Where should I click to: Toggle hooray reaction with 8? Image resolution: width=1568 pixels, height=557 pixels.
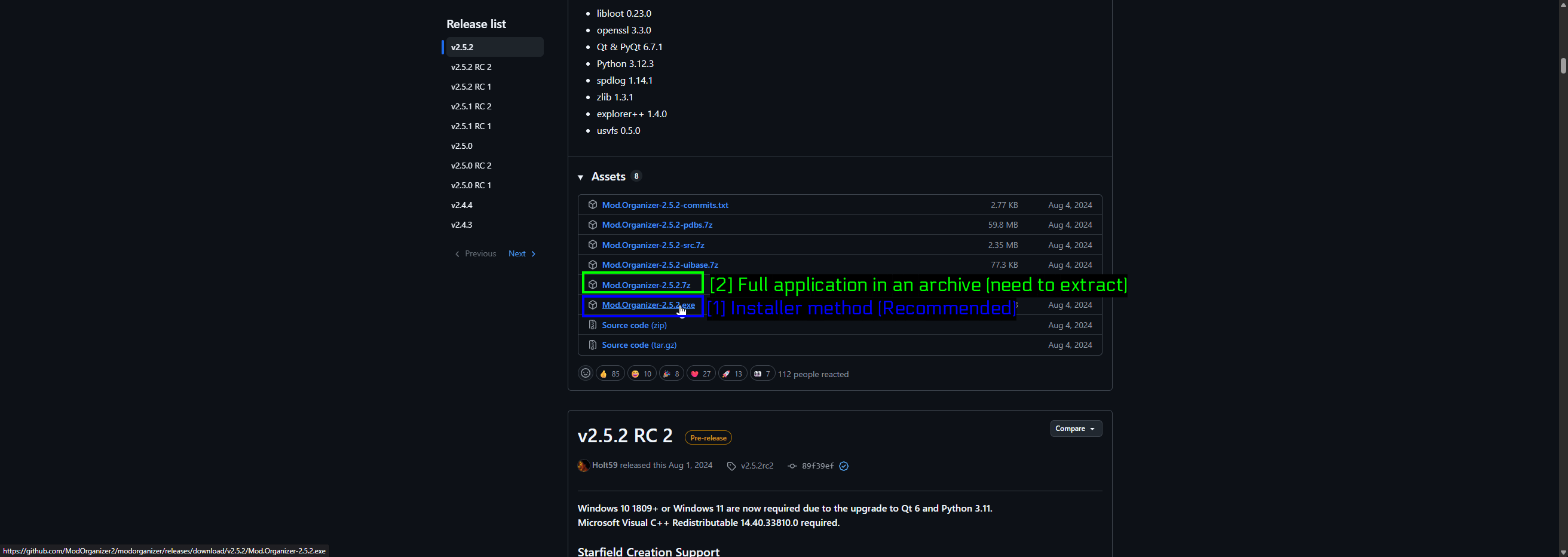[671, 374]
